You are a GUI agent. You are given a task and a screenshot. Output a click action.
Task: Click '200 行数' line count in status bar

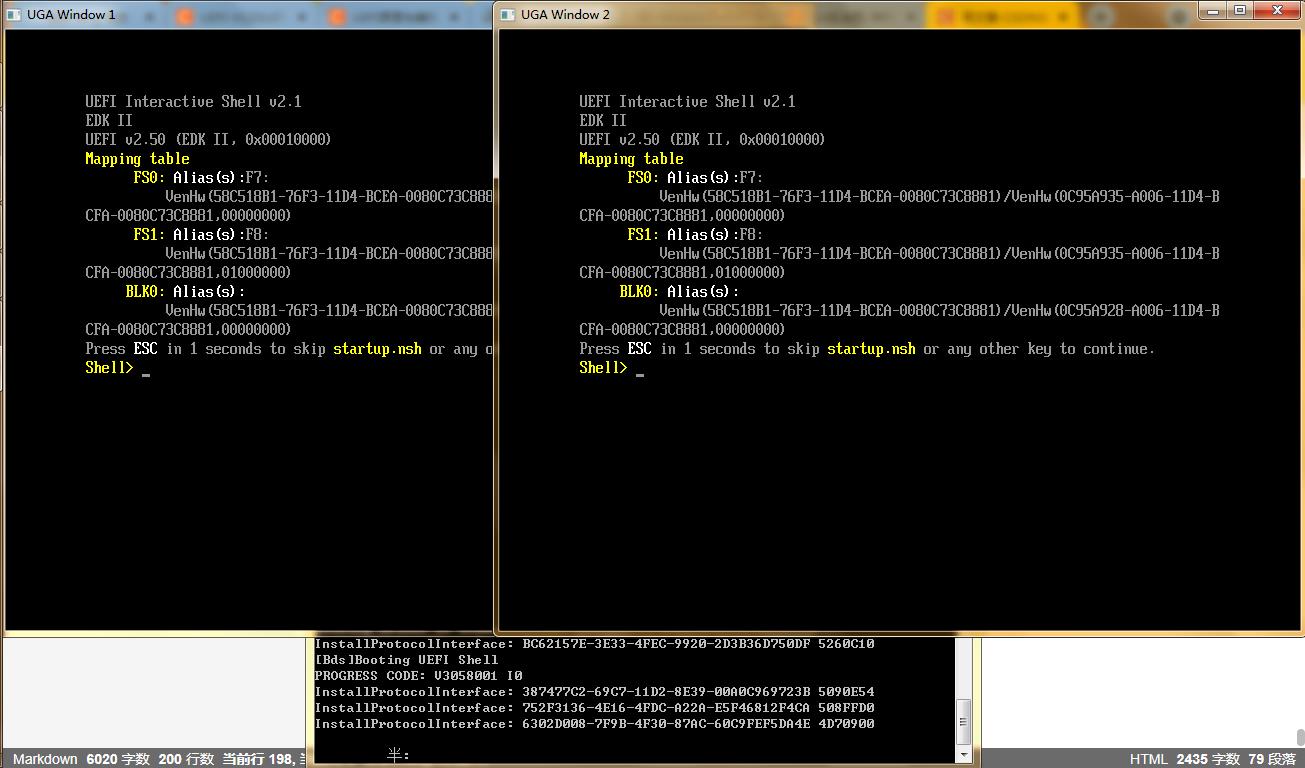click(x=186, y=759)
